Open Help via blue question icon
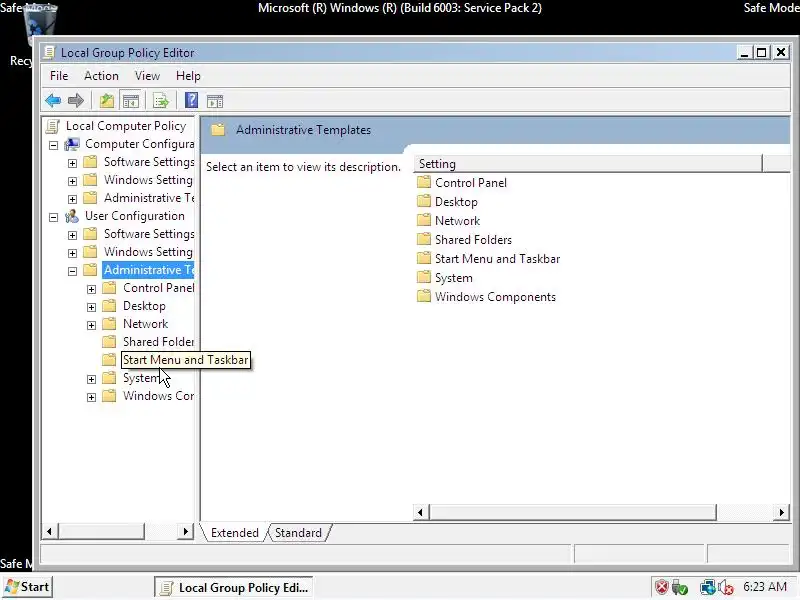Image resolution: width=800 pixels, height=600 pixels. (191, 100)
